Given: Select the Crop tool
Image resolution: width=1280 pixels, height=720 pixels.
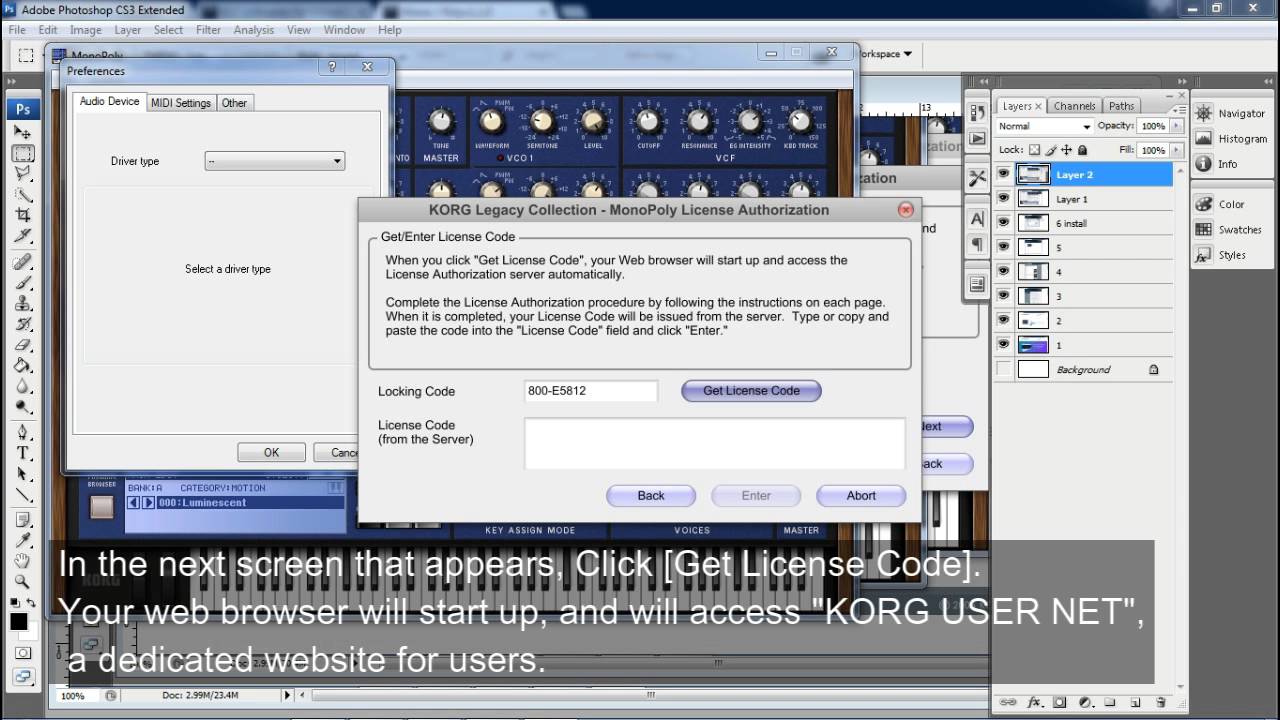Looking at the screenshot, I should pos(23,214).
